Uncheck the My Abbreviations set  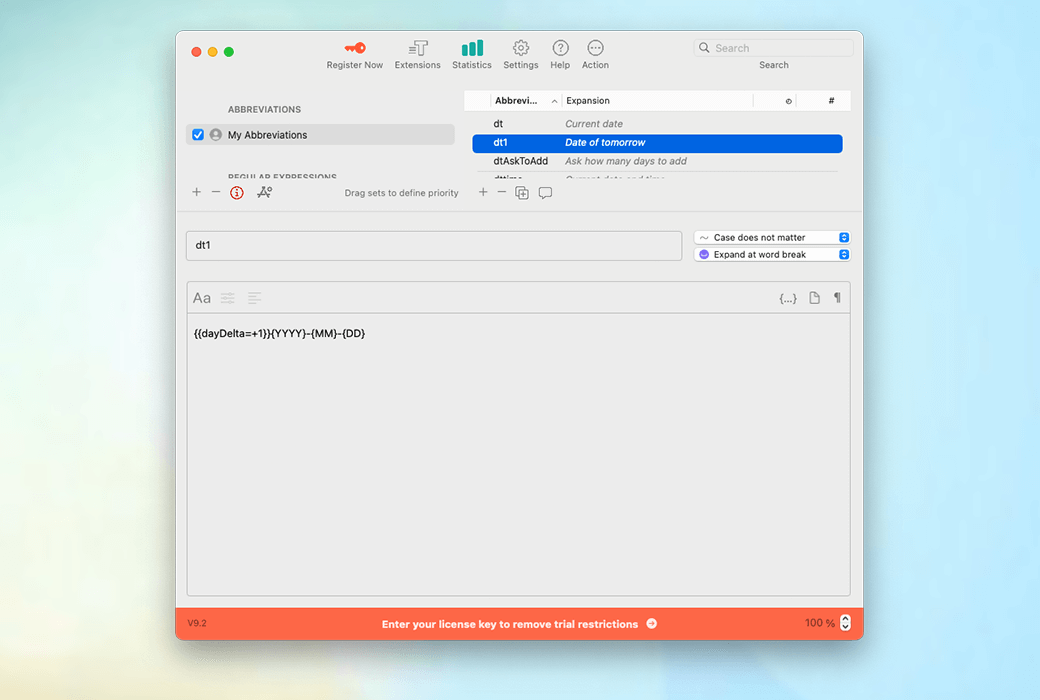pos(197,134)
